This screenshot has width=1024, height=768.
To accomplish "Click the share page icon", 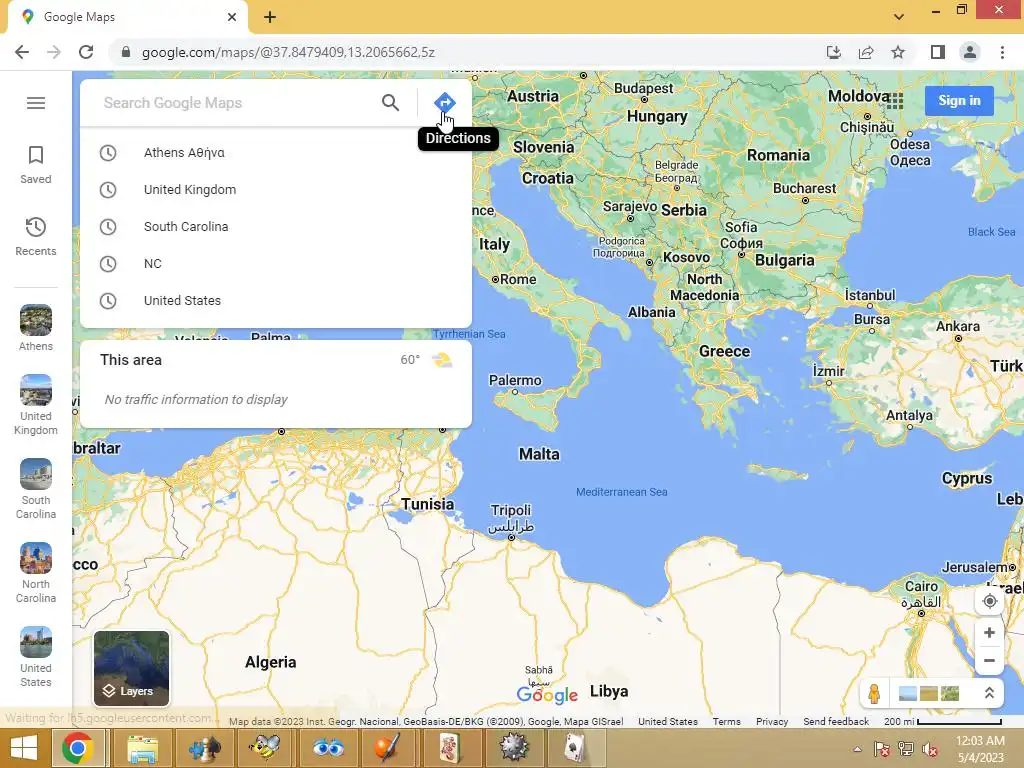I will (866, 52).
